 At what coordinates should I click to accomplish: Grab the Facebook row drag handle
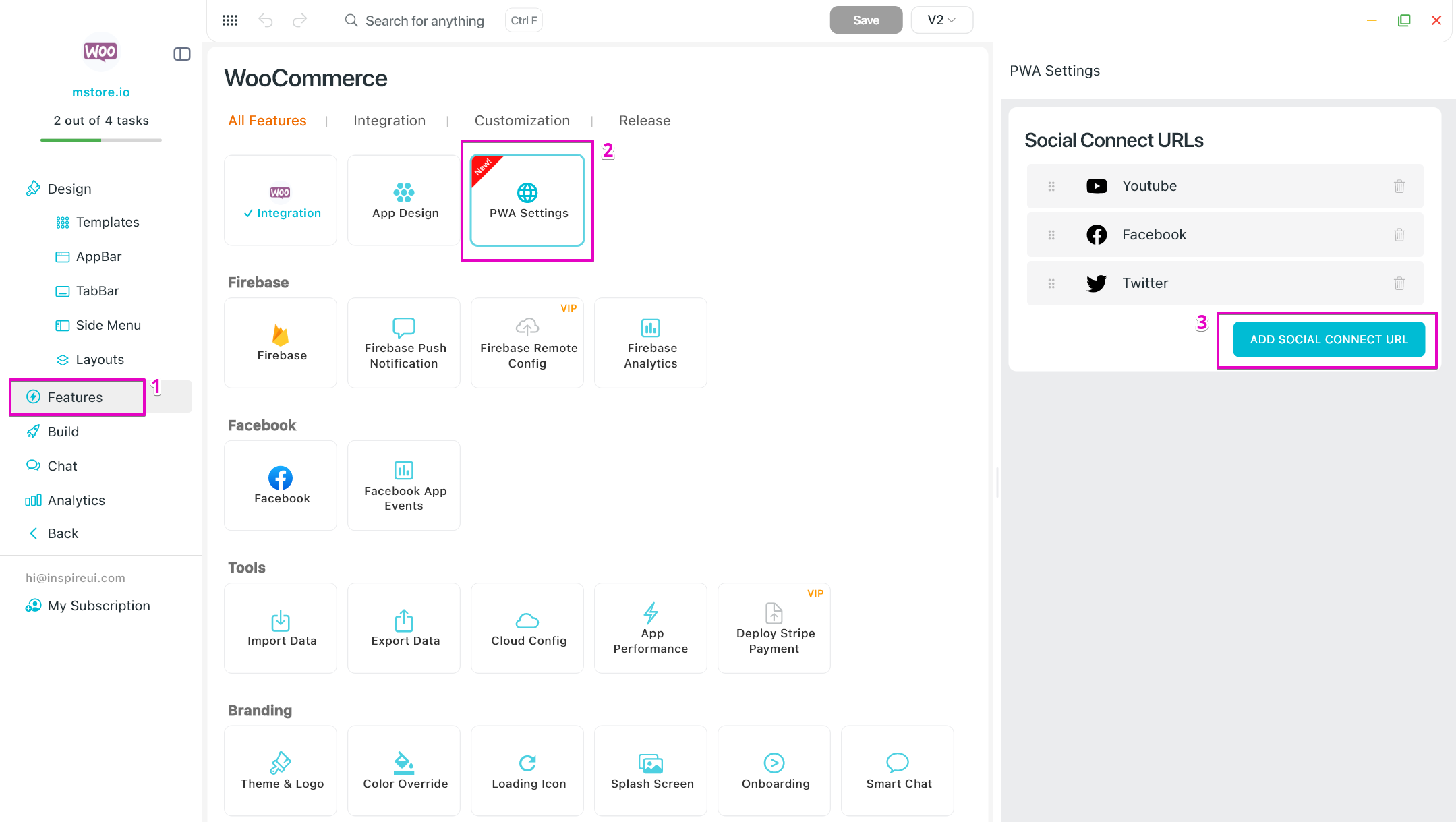point(1051,235)
